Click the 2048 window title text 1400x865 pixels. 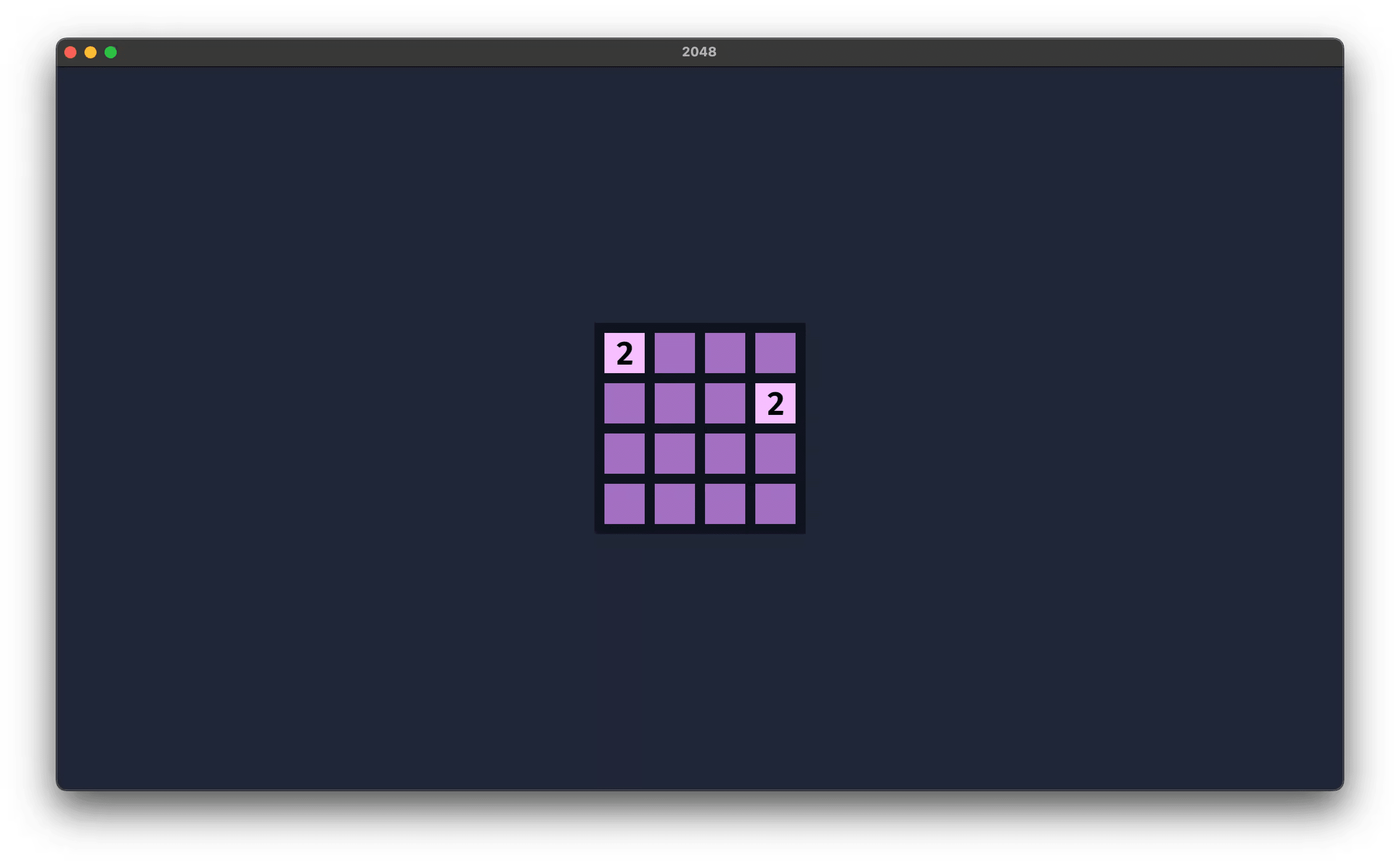[x=699, y=52]
